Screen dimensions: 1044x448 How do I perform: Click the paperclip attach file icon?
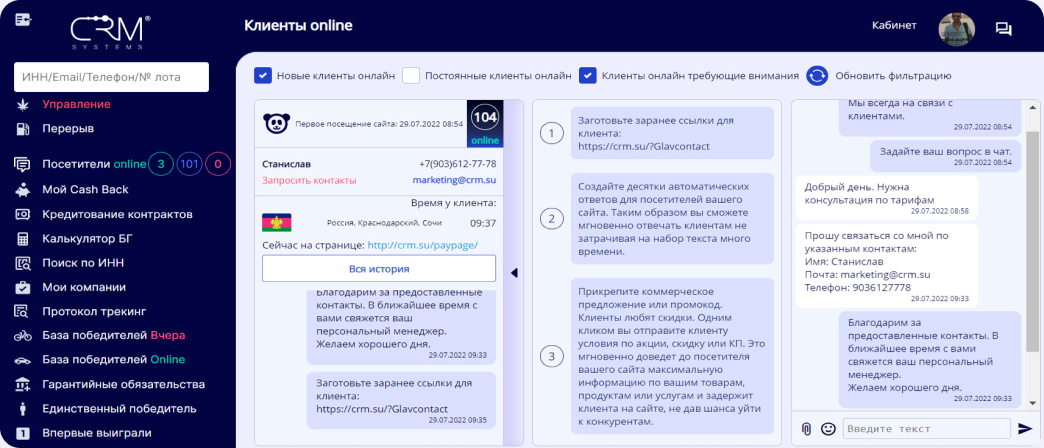[x=806, y=429]
